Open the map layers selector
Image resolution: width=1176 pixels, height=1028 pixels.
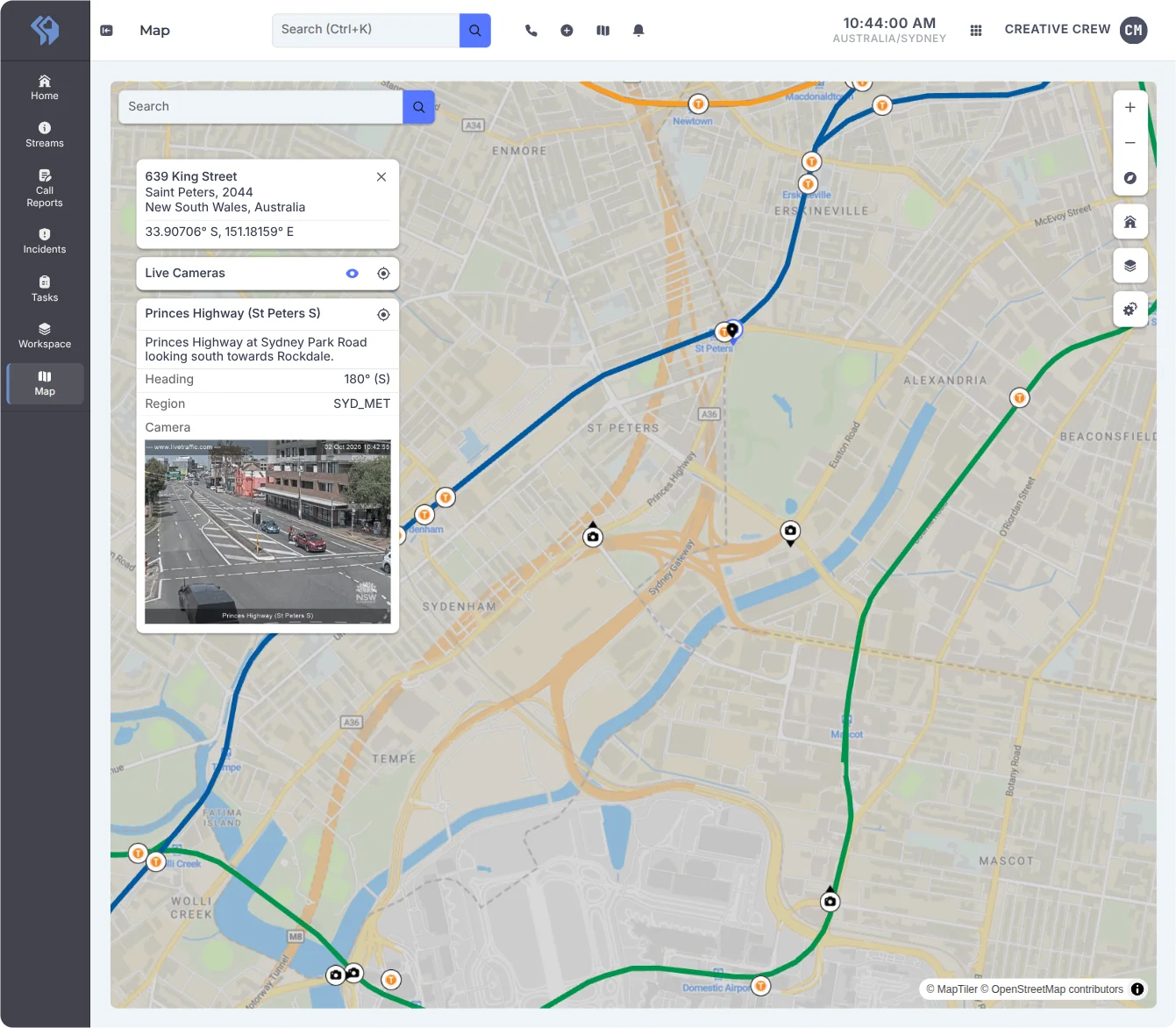(1130, 266)
